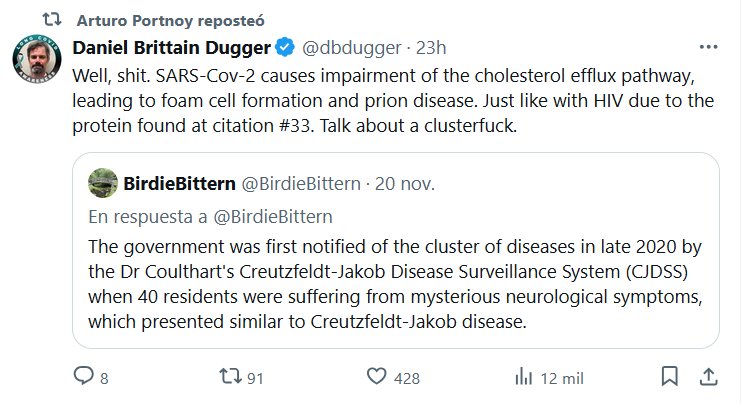Repost this tweet using the retweet icon

(230, 376)
